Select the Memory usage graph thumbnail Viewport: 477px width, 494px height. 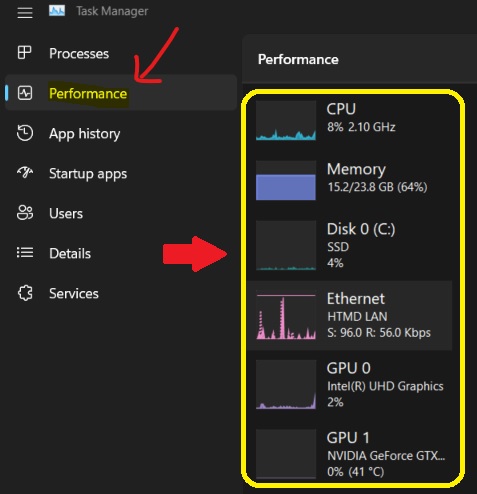(x=286, y=180)
